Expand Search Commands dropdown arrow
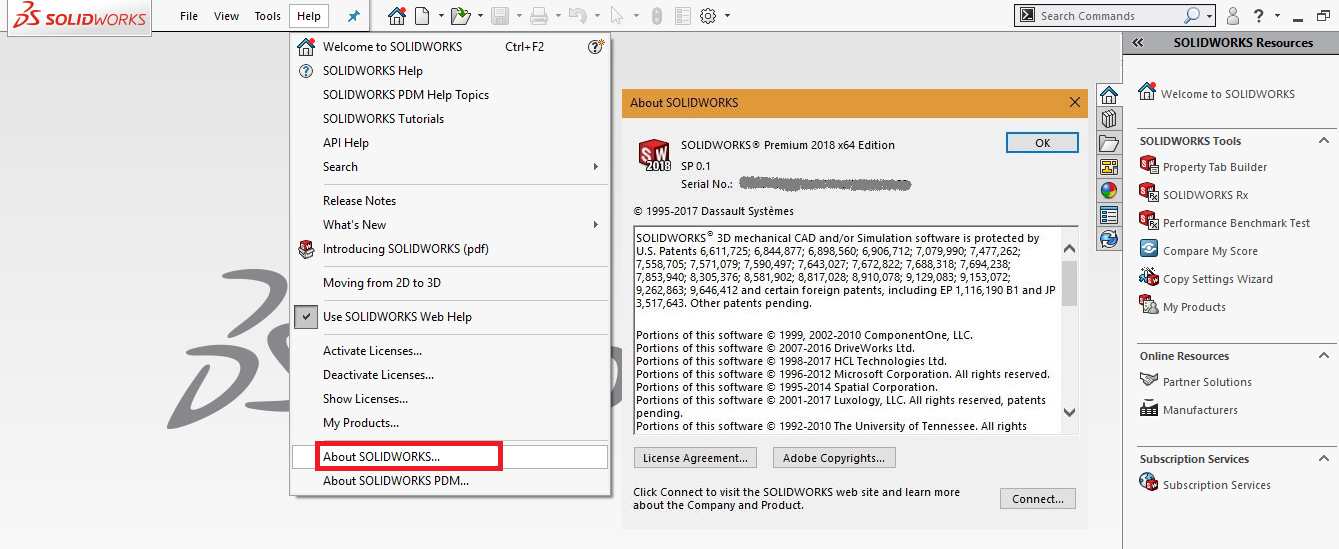1339x549 pixels. pos(1210,16)
